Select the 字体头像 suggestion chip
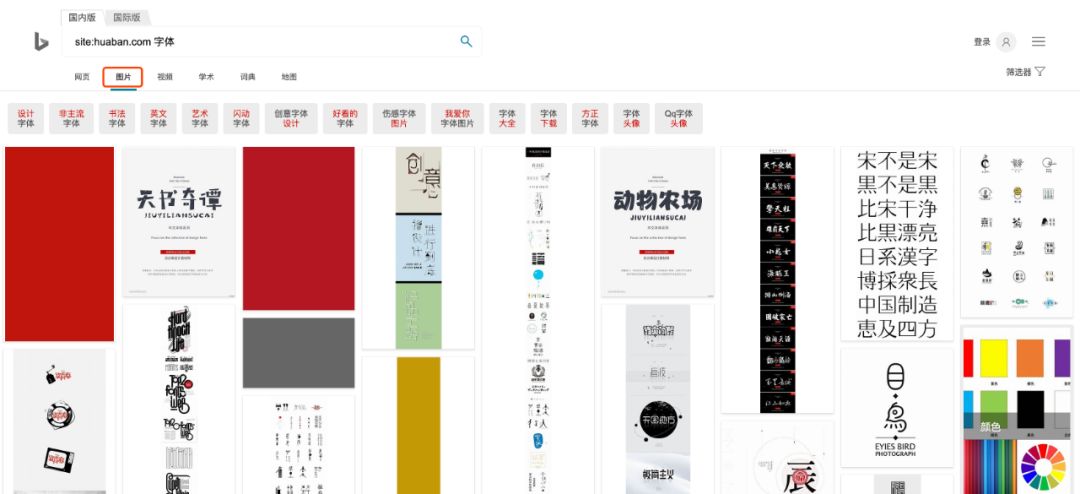Viewport: 1080px width, 494px height. [632, 119]
